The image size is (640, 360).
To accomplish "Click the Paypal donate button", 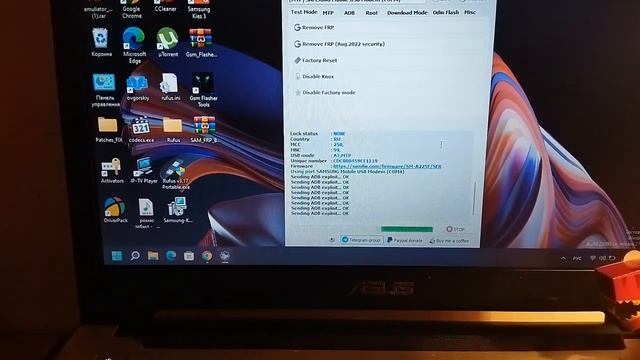I will coord(404,240).
